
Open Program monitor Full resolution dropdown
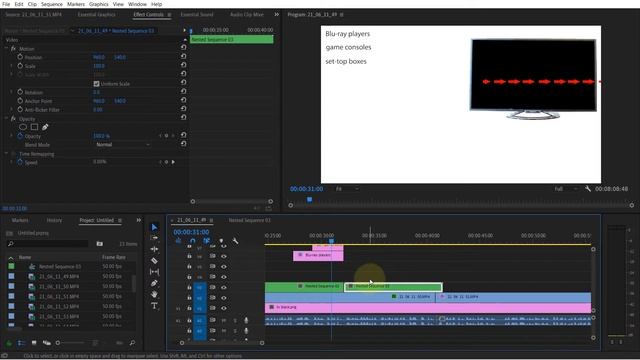coord(566,189)
